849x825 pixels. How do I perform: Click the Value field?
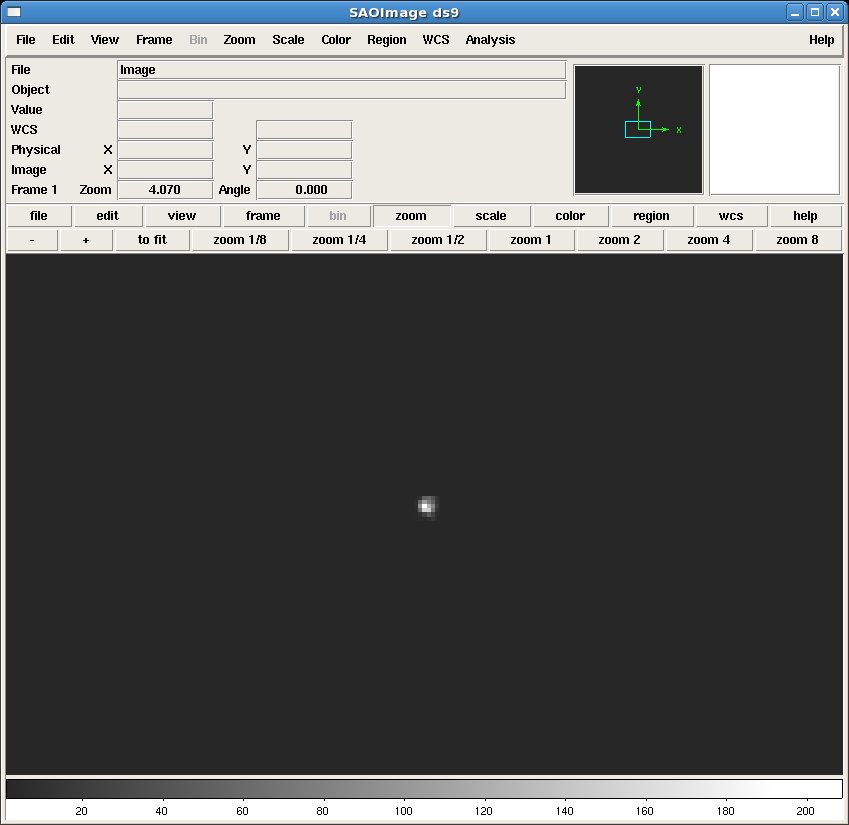pos(165,110)
